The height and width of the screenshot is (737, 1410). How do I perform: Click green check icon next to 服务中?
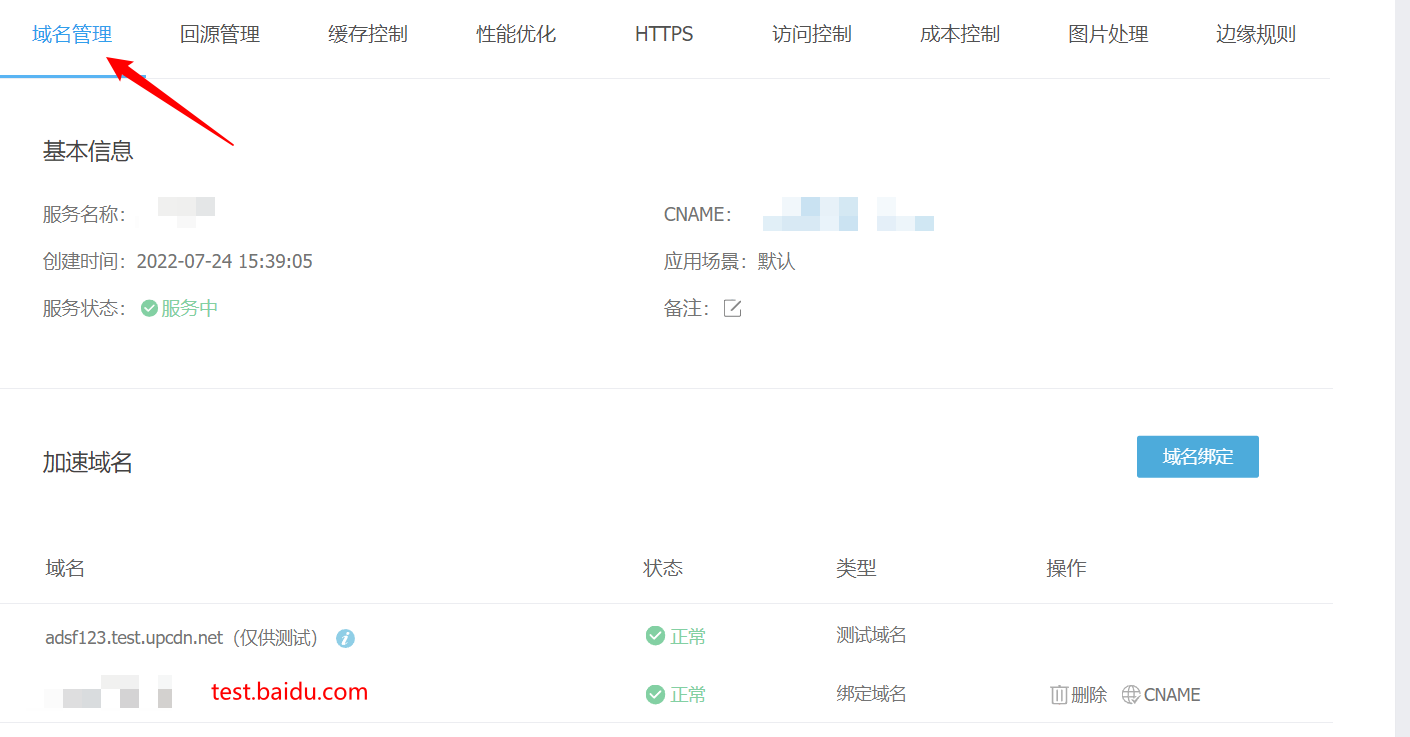pyautogui.click(x=149, y=308)
